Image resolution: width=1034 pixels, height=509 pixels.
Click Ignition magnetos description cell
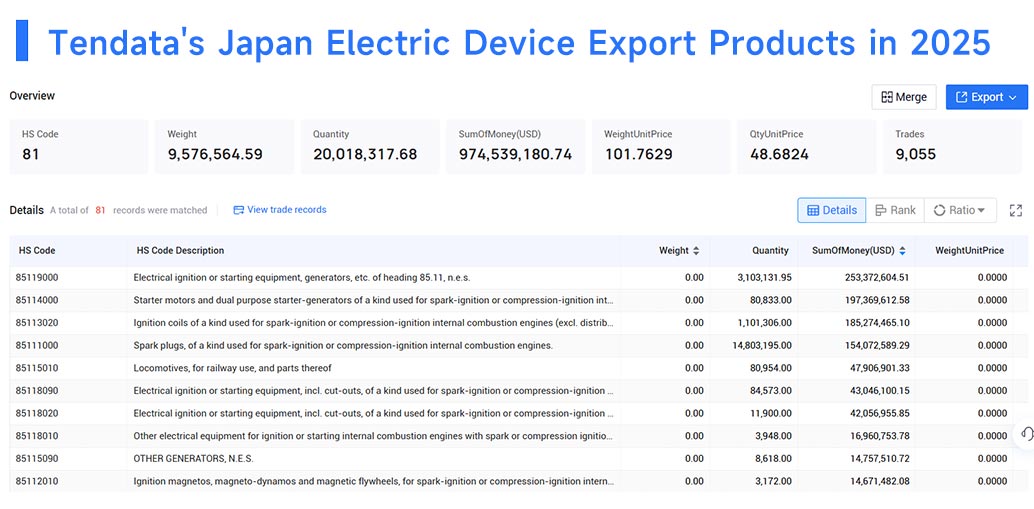(x=373, y=481)
